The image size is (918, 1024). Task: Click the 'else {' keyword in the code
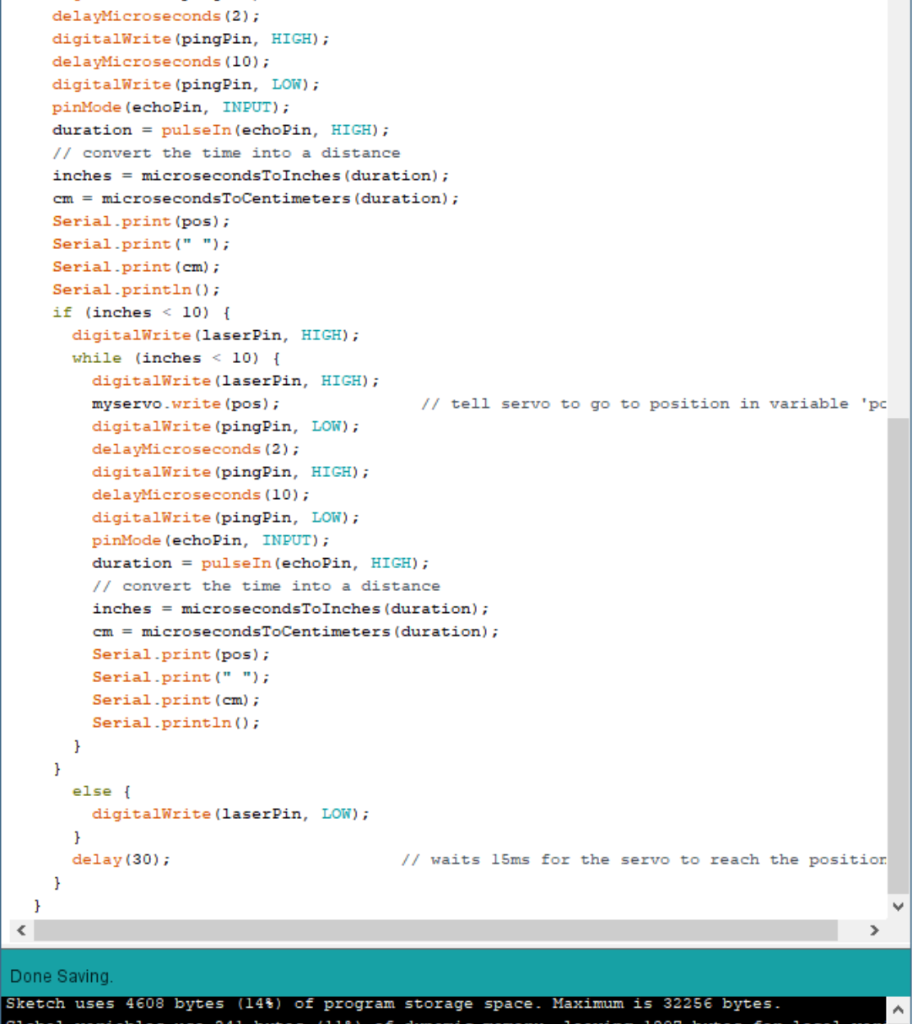tap(82, 790)
